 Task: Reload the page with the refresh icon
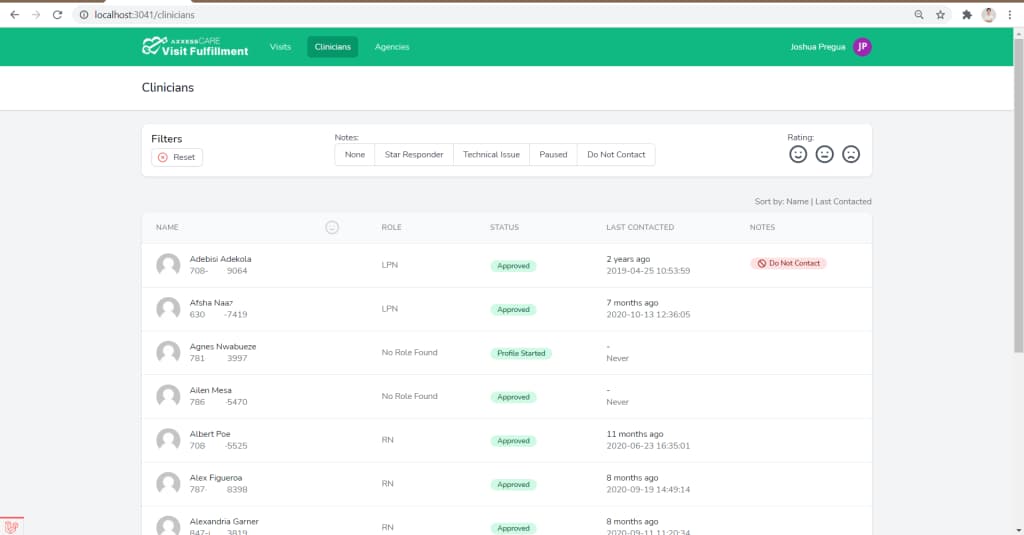[x=57, y=14]
